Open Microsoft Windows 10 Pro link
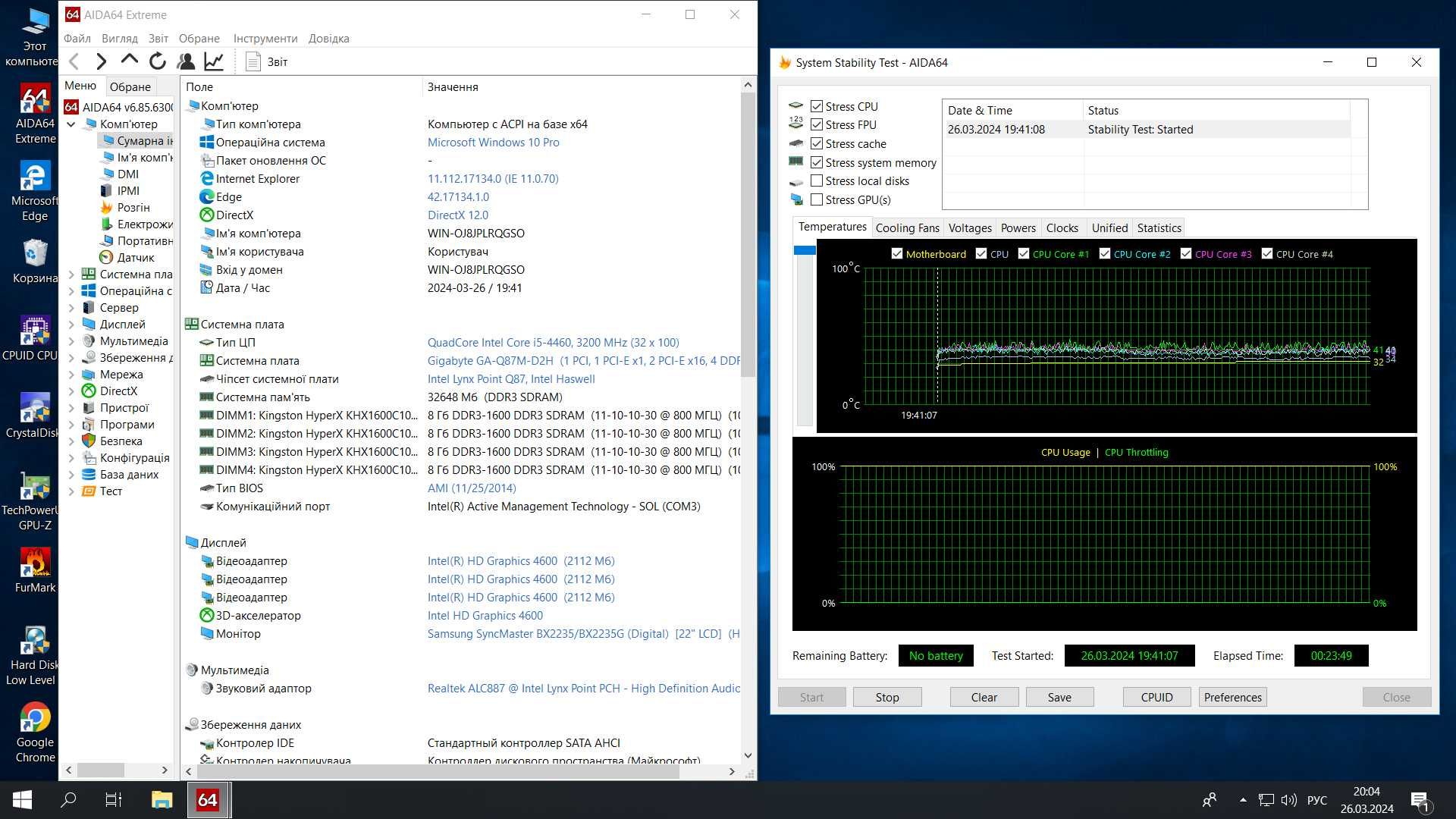 click(x=493, y=142)
